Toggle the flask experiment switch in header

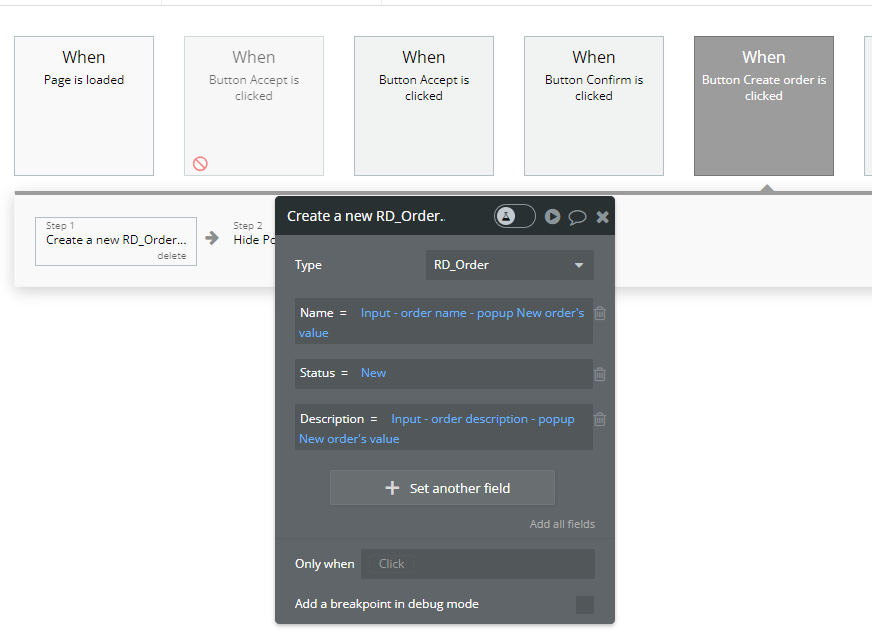pos(515,216)
